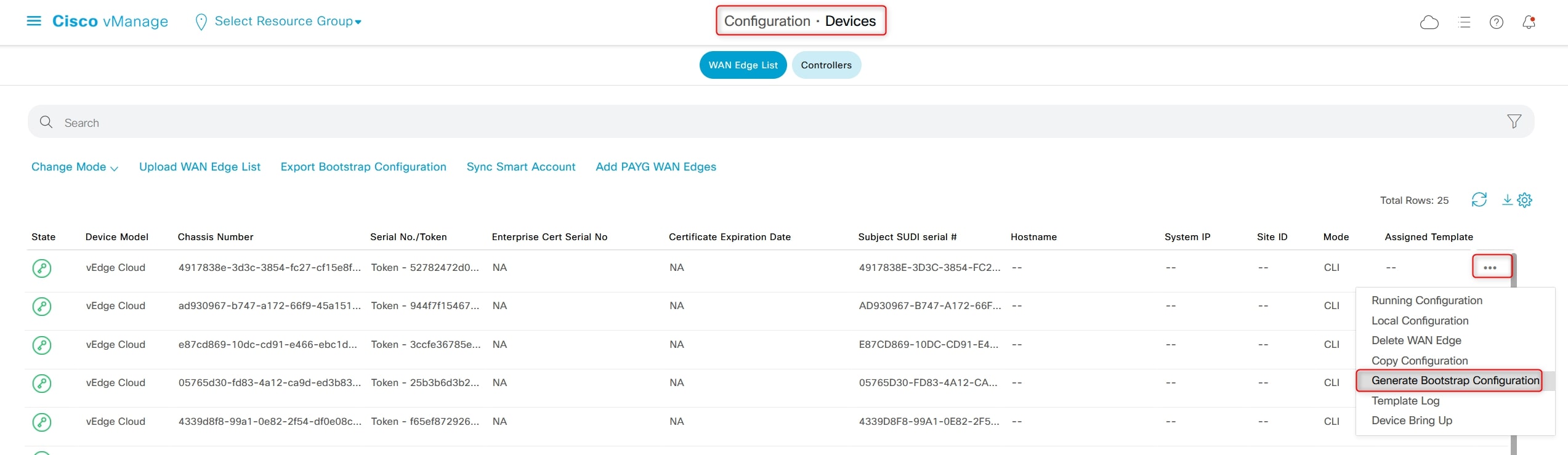Image resolution: width=1568 pixels, height=455 pixels.
Task: Sort by Site ID column header
Action: click(x=1272, y=237)
